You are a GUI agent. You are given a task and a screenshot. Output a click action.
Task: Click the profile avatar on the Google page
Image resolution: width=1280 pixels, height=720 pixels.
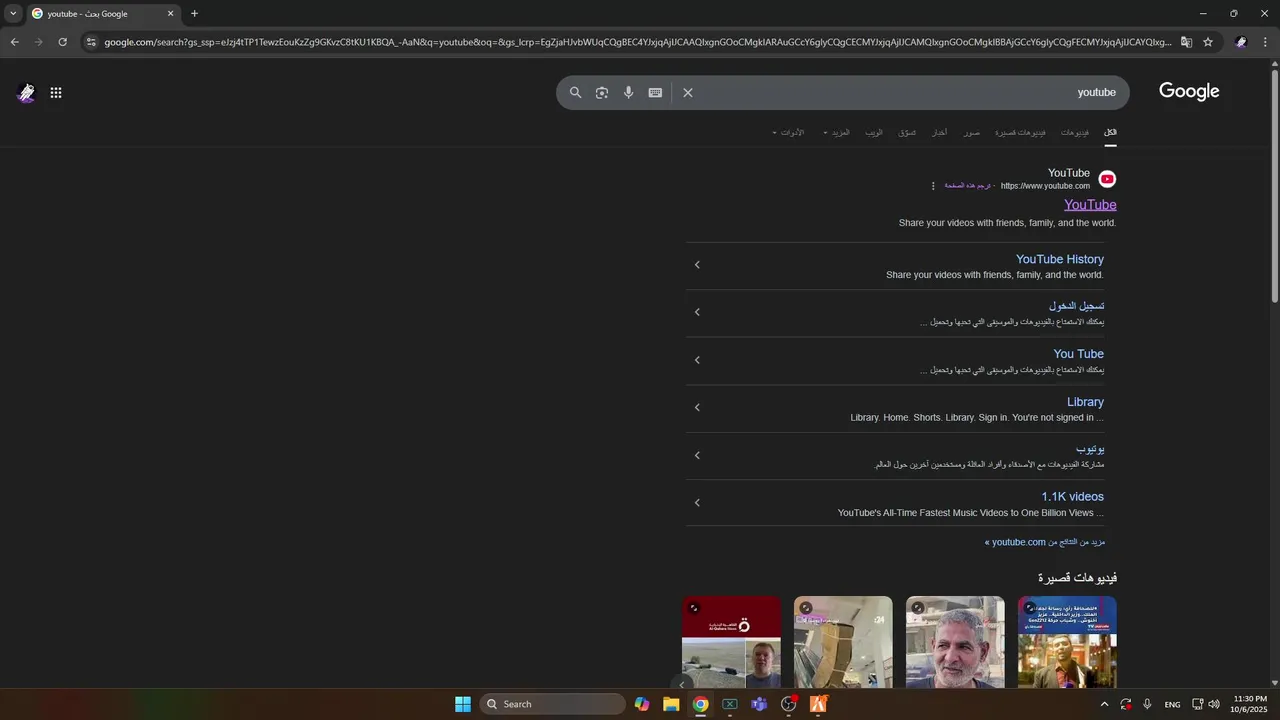(x=26, y=93)
